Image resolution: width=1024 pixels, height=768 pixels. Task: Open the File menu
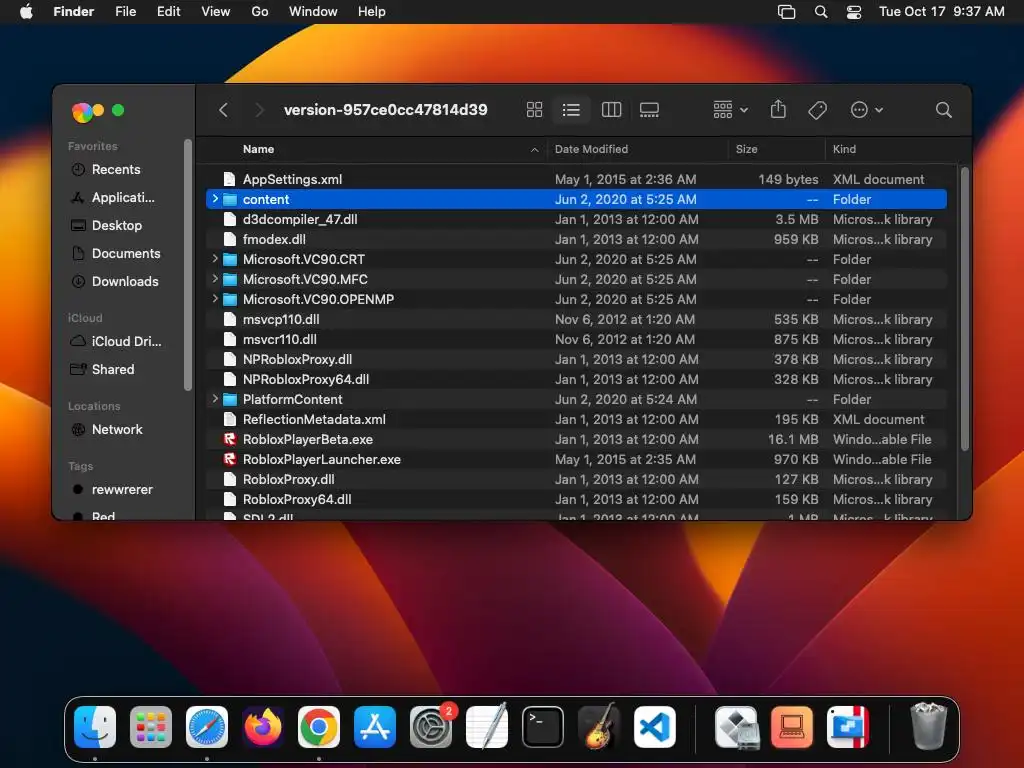coord(125,12)
